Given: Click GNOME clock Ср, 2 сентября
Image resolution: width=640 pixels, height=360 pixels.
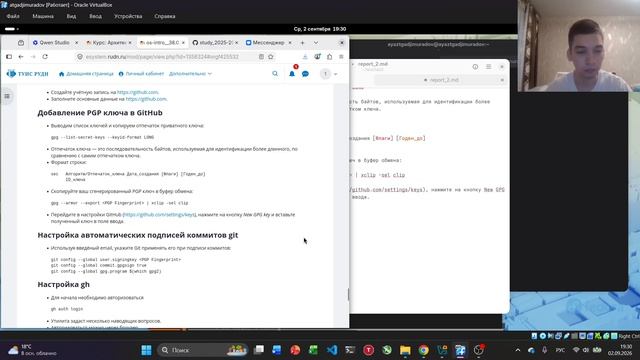Looking at the screenshot, I should pos(320,29).
